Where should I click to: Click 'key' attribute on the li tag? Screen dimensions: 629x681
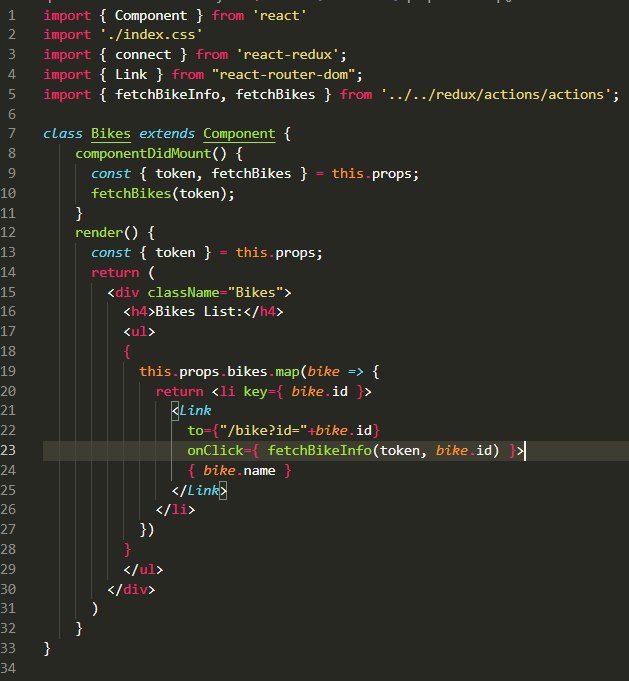255,391
